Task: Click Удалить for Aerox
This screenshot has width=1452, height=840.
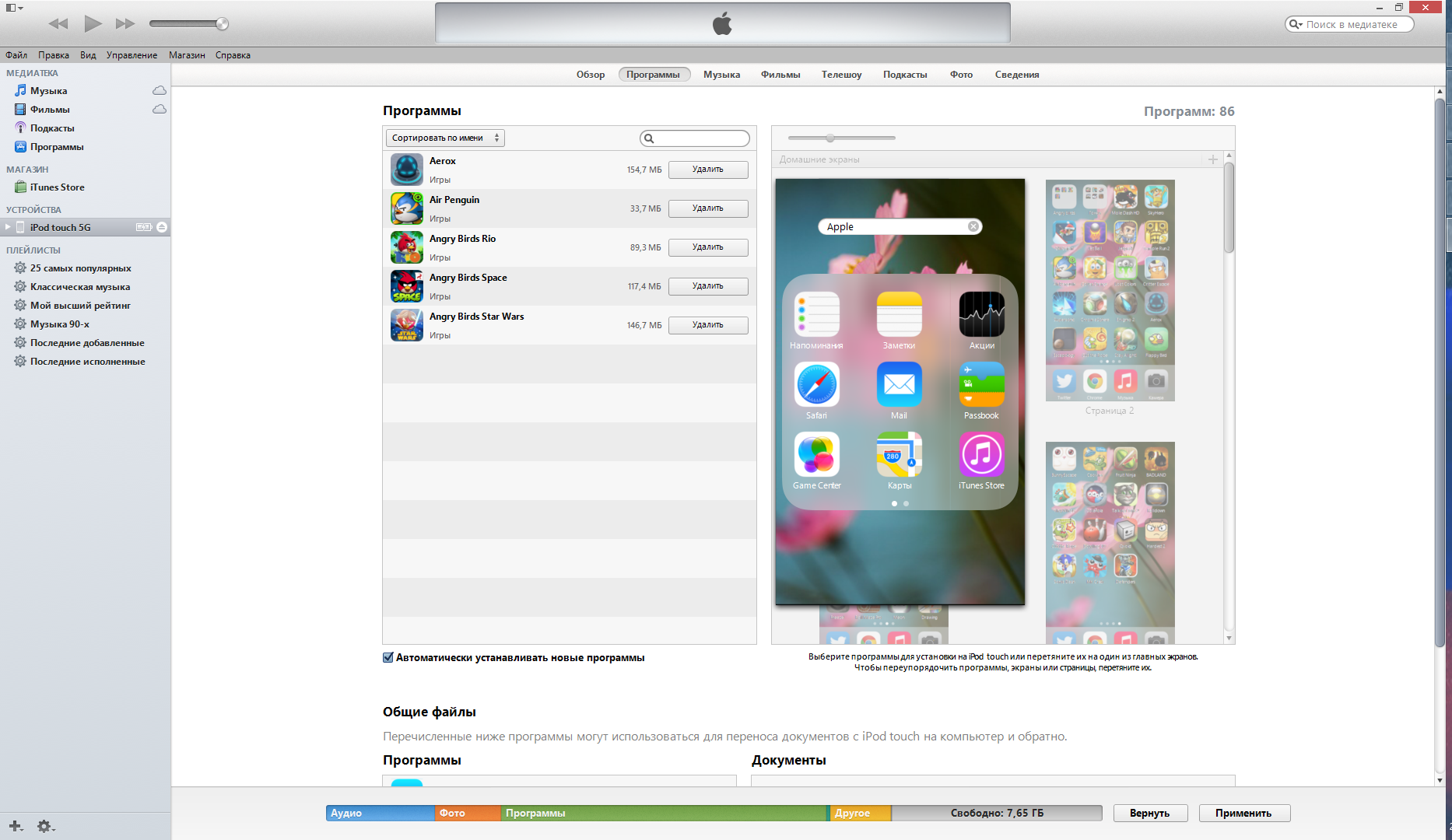Action: (x=708, y=170)
